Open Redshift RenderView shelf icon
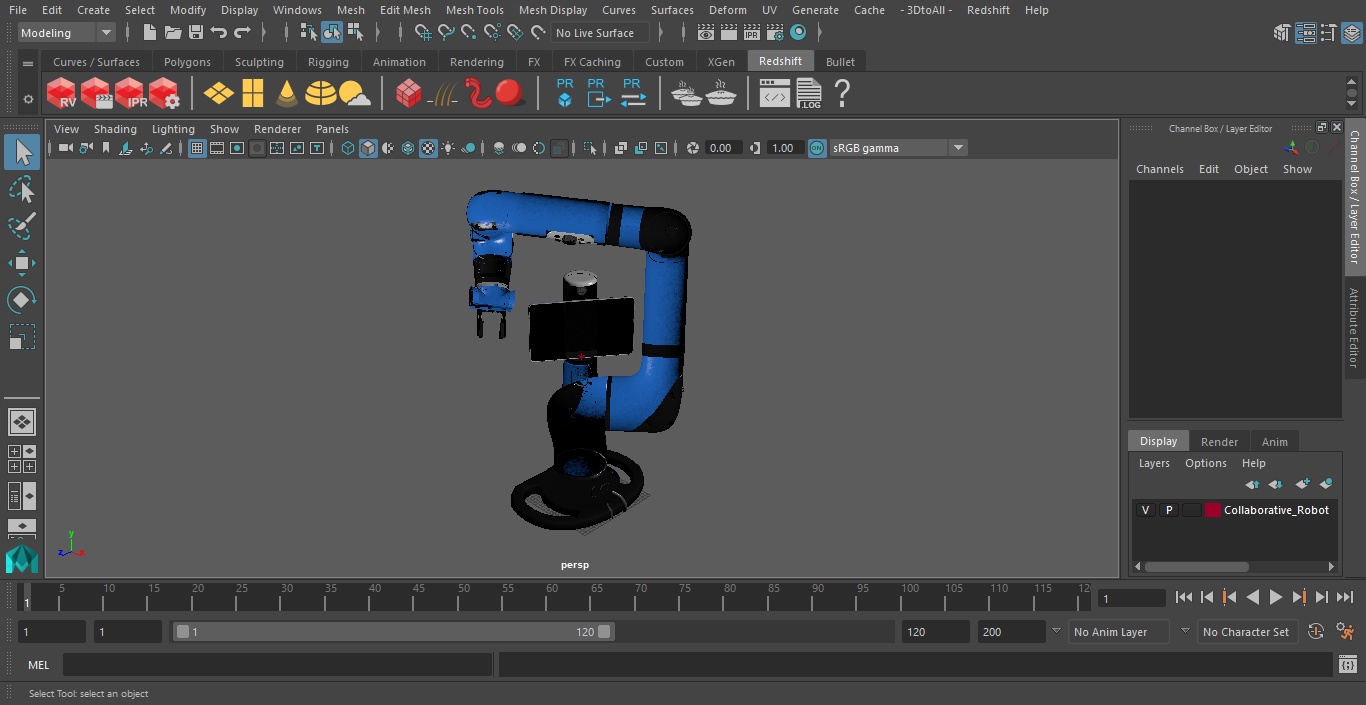This screenshot has height=705, width=1366. point(61,94)
